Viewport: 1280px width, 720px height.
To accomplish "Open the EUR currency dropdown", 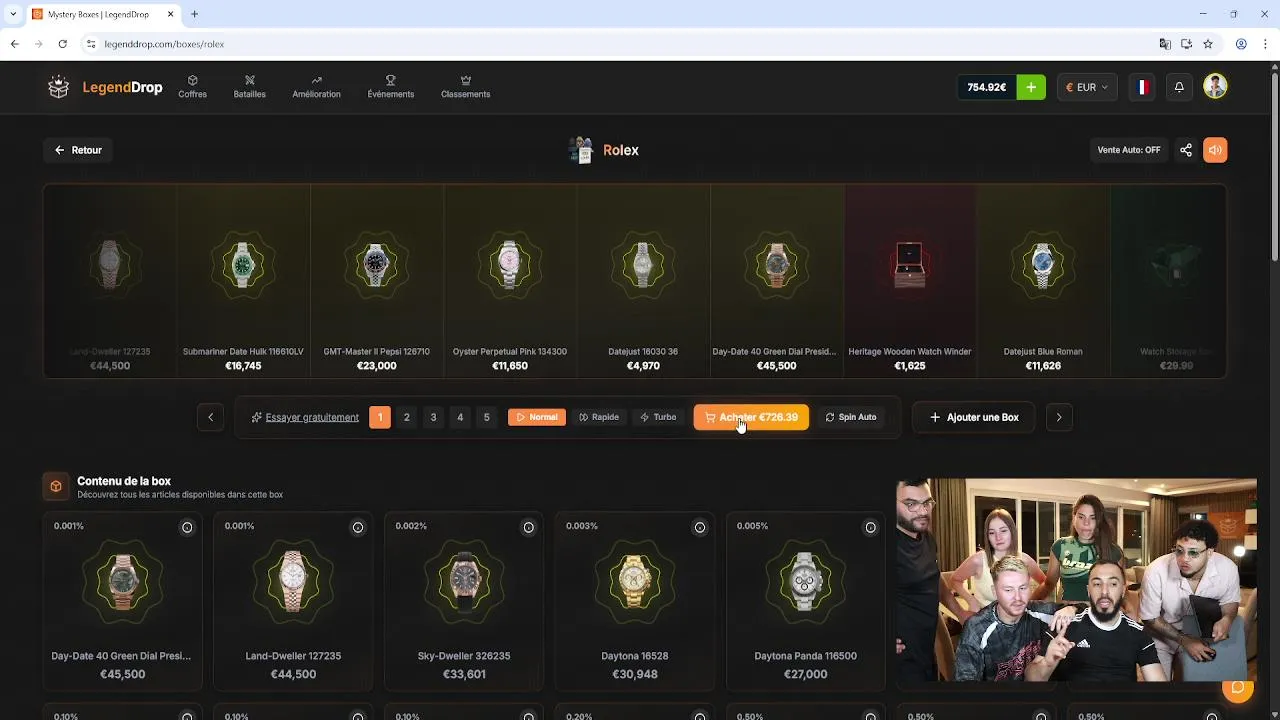I will point(1087,87).
